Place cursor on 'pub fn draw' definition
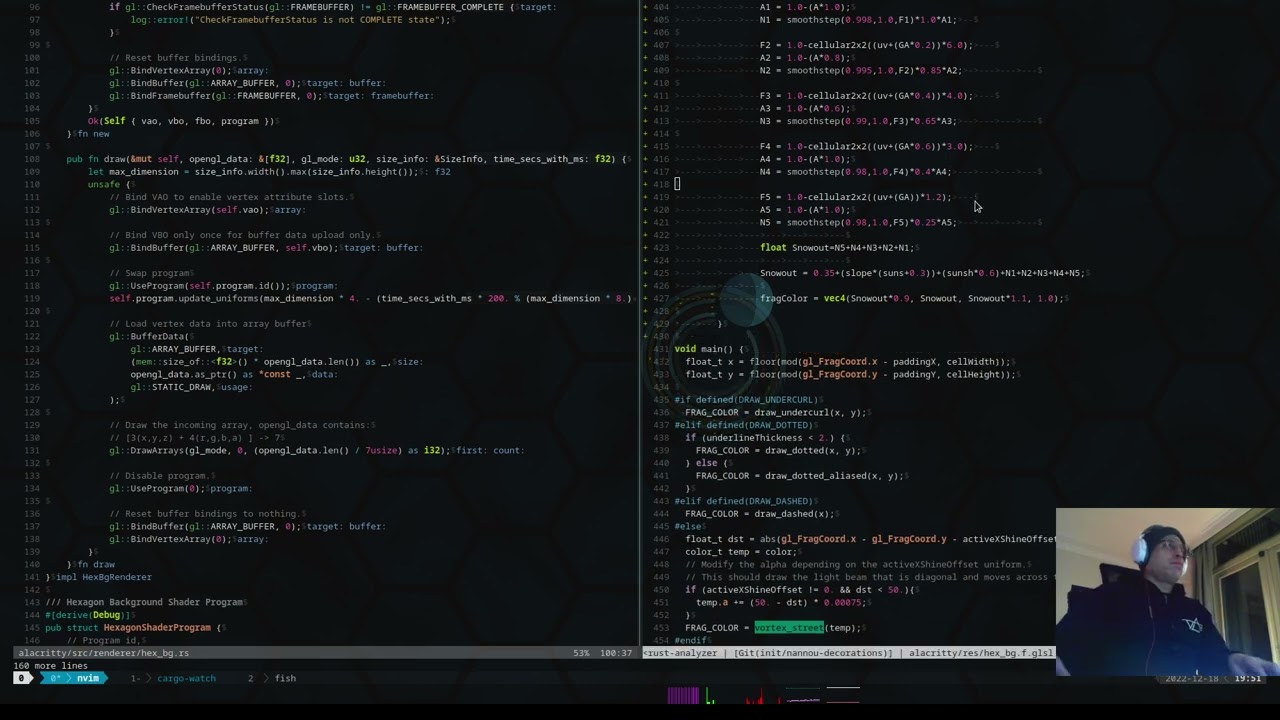 [348, 159]
